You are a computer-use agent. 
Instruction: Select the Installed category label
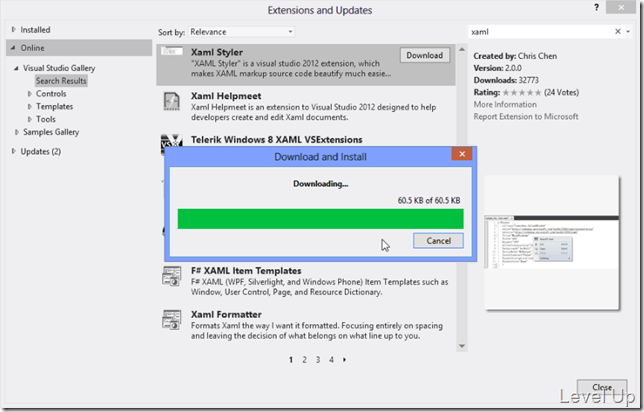pos(35,30)
